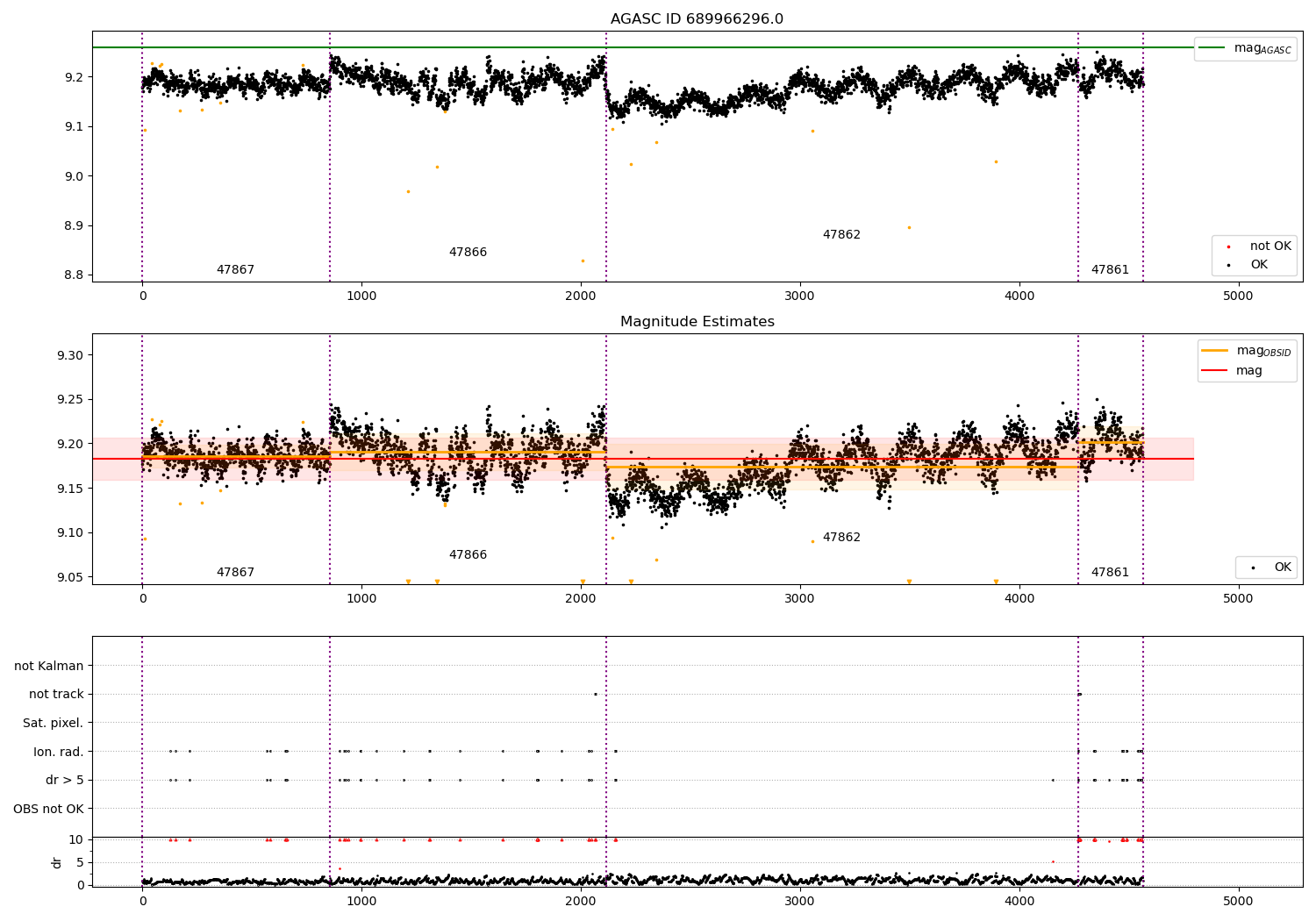Click the 9.05 y-axis tick label
This screenshot has width=1316, height=921.
70,577
